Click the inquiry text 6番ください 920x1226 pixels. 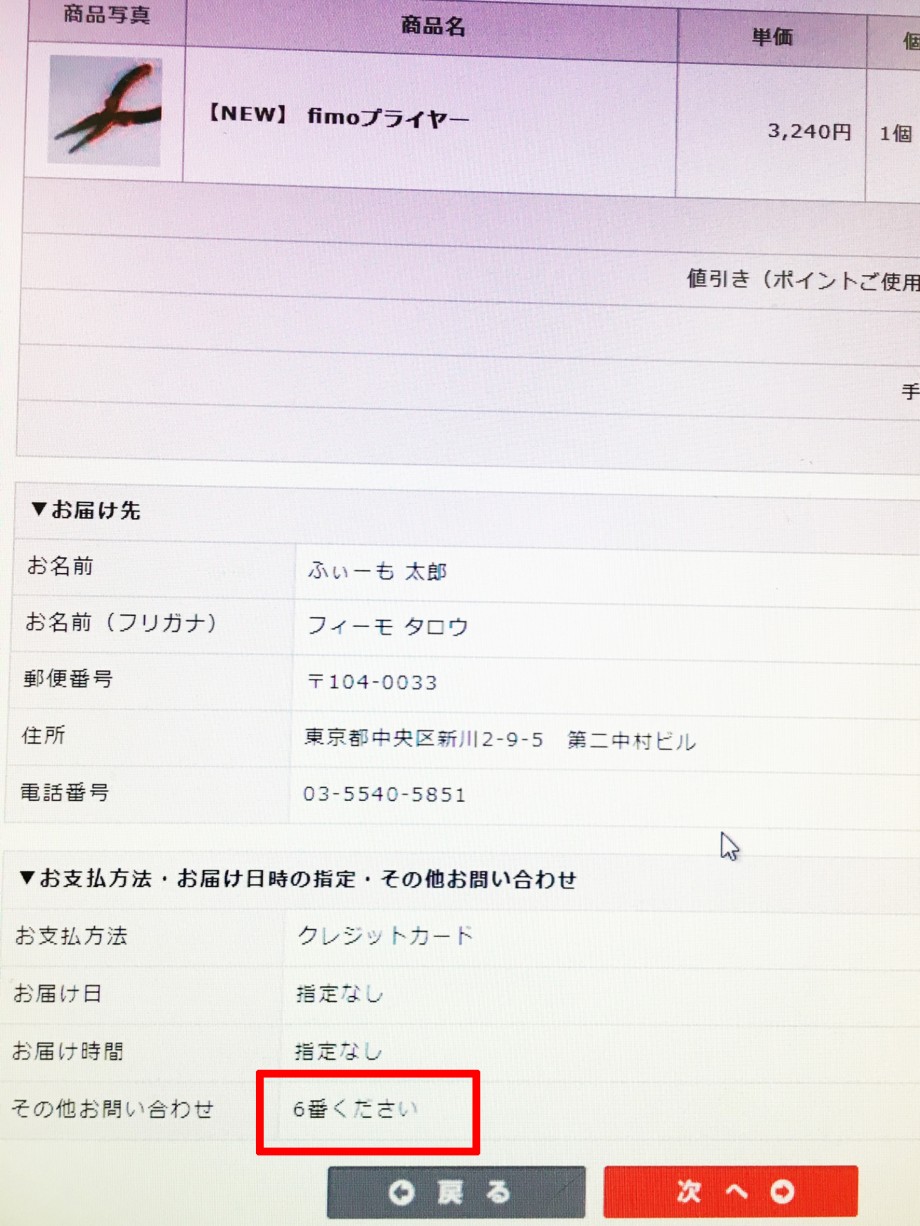click(x=355, y=1109)
